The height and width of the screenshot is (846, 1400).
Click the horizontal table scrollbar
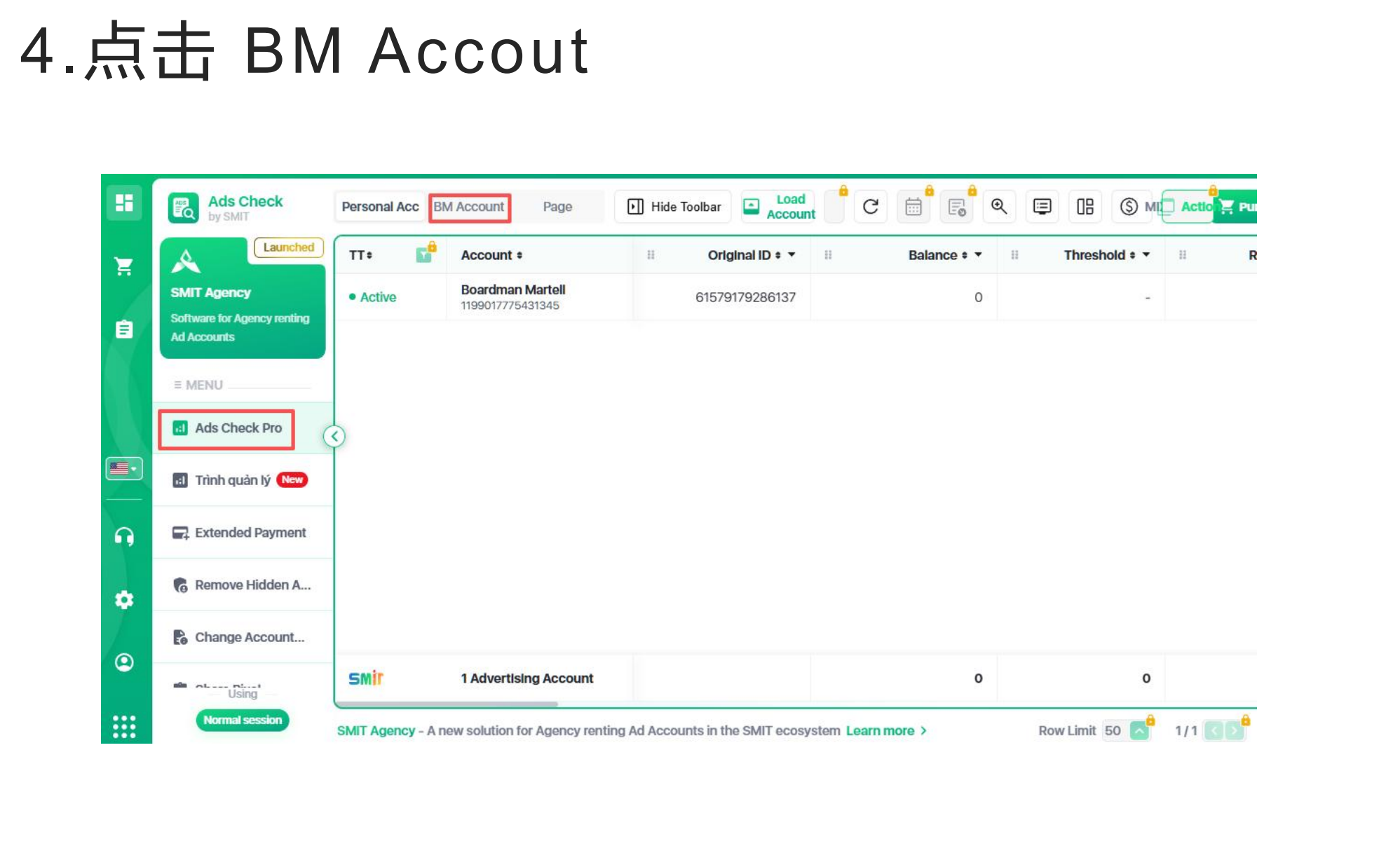pos(447,704)
